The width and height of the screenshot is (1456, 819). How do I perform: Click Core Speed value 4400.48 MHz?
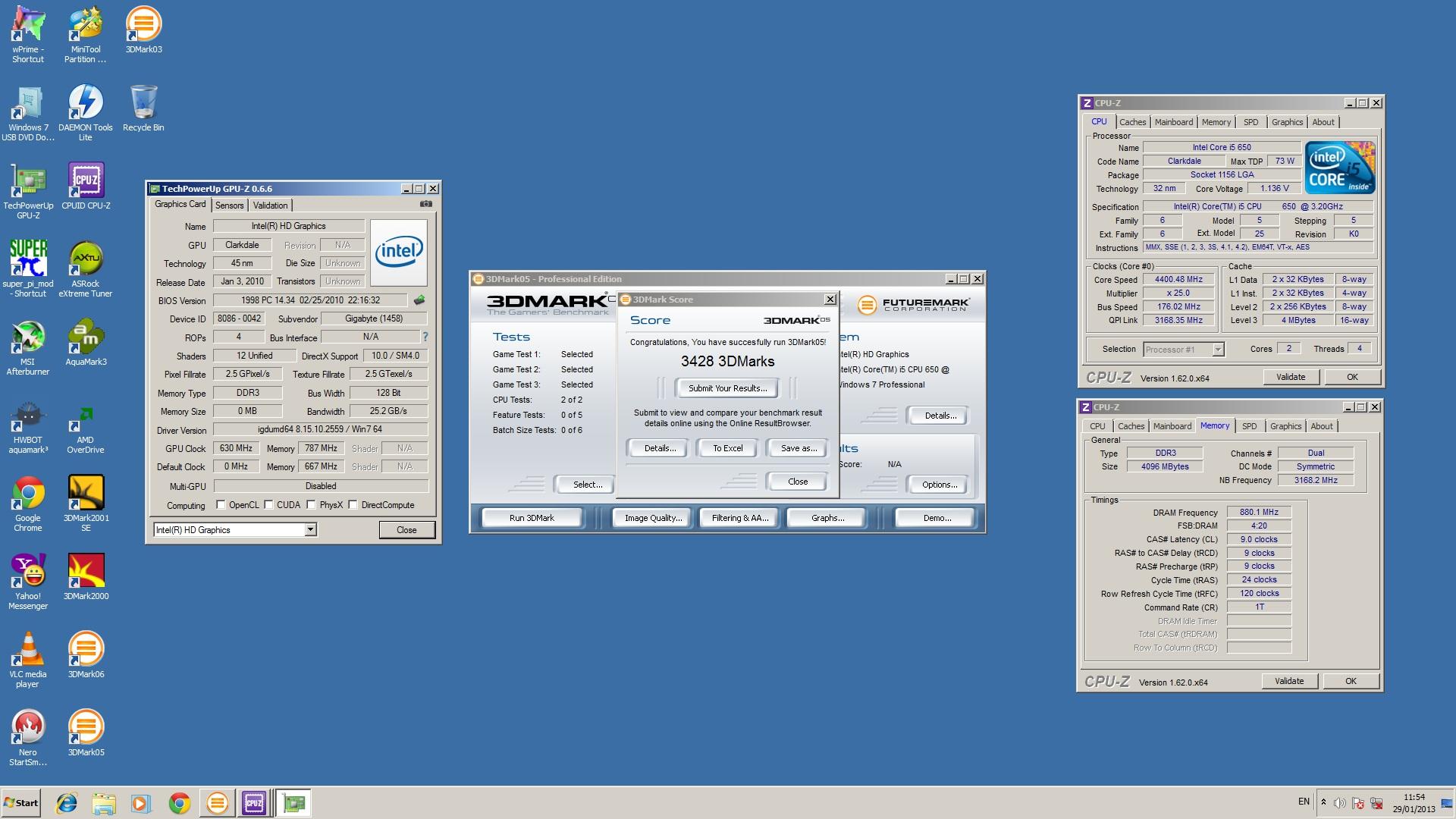[x=1178, y=279]
